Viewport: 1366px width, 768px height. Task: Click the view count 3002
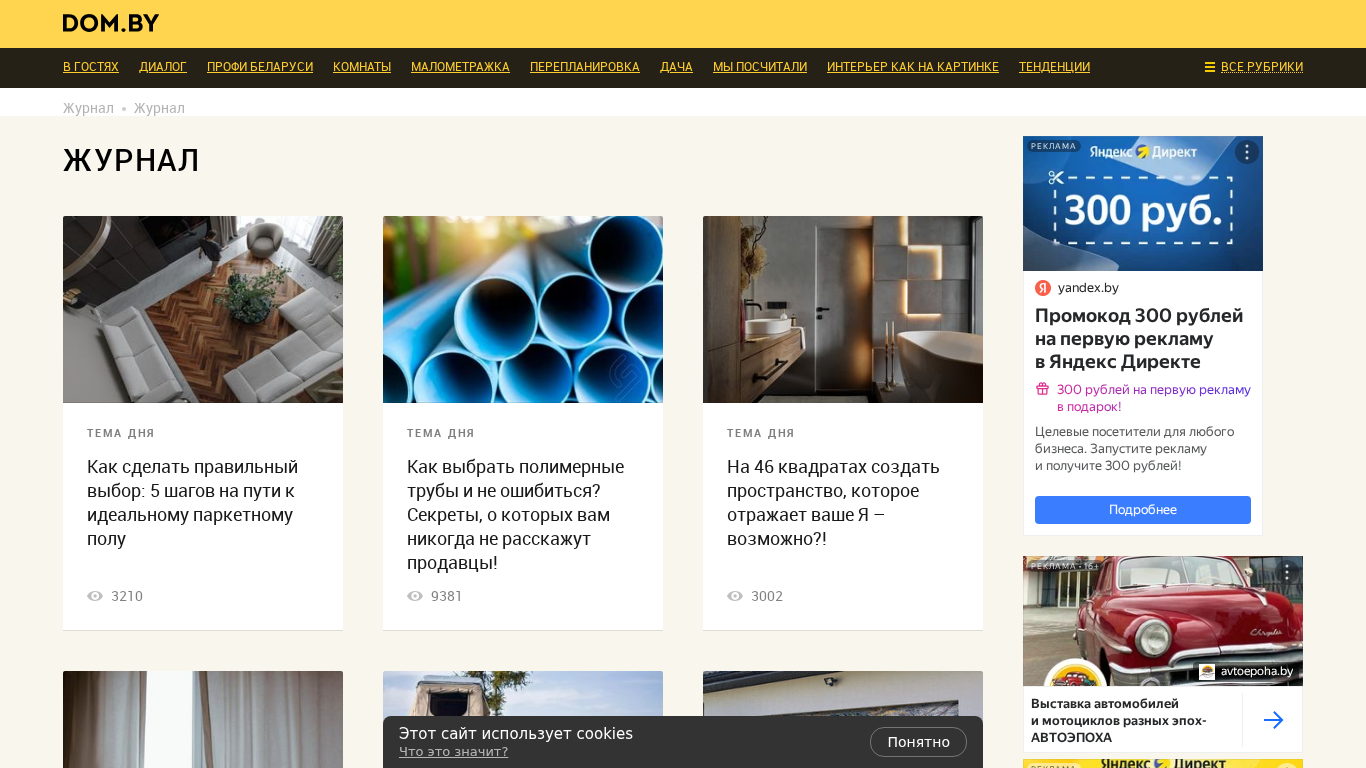click(x=767, y=596)
